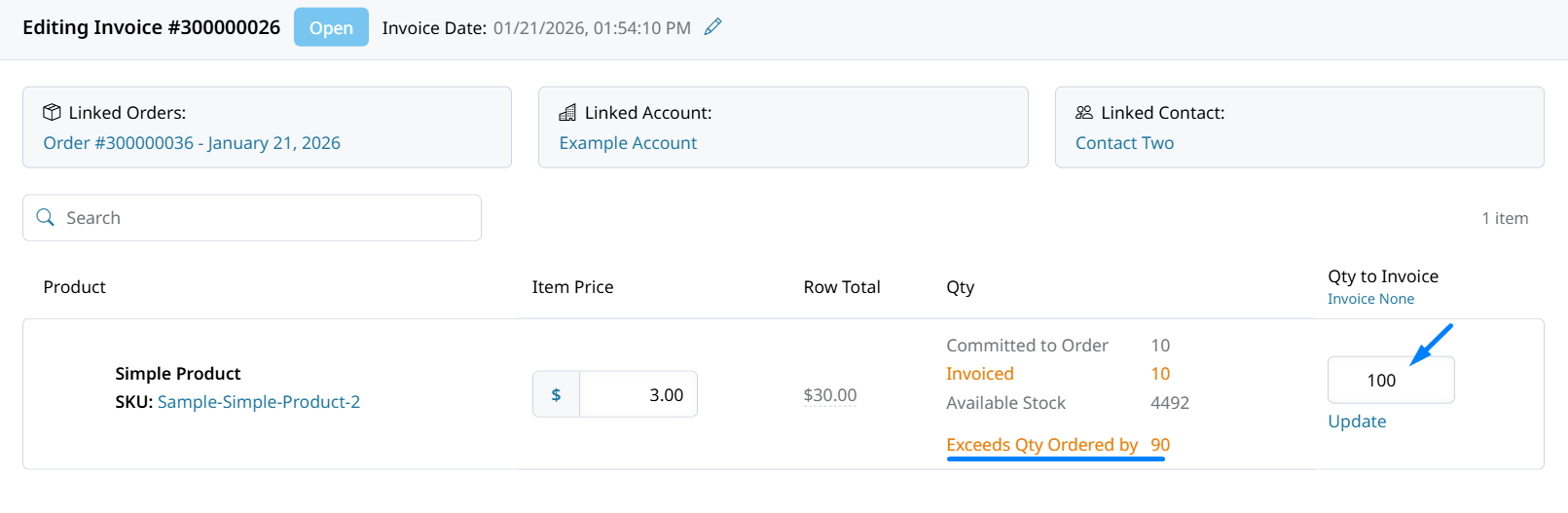The width and height of the screenshot is (1568, 513).
Task: Select the Invoice None link
Action: pyautogui.click(x=1370, y=299)
